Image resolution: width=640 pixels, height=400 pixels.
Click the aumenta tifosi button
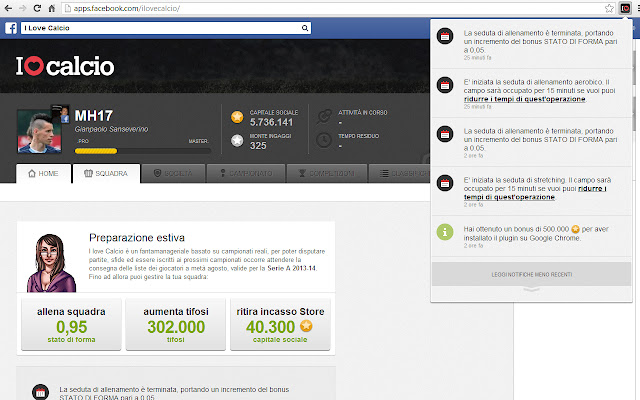point(176,324)
